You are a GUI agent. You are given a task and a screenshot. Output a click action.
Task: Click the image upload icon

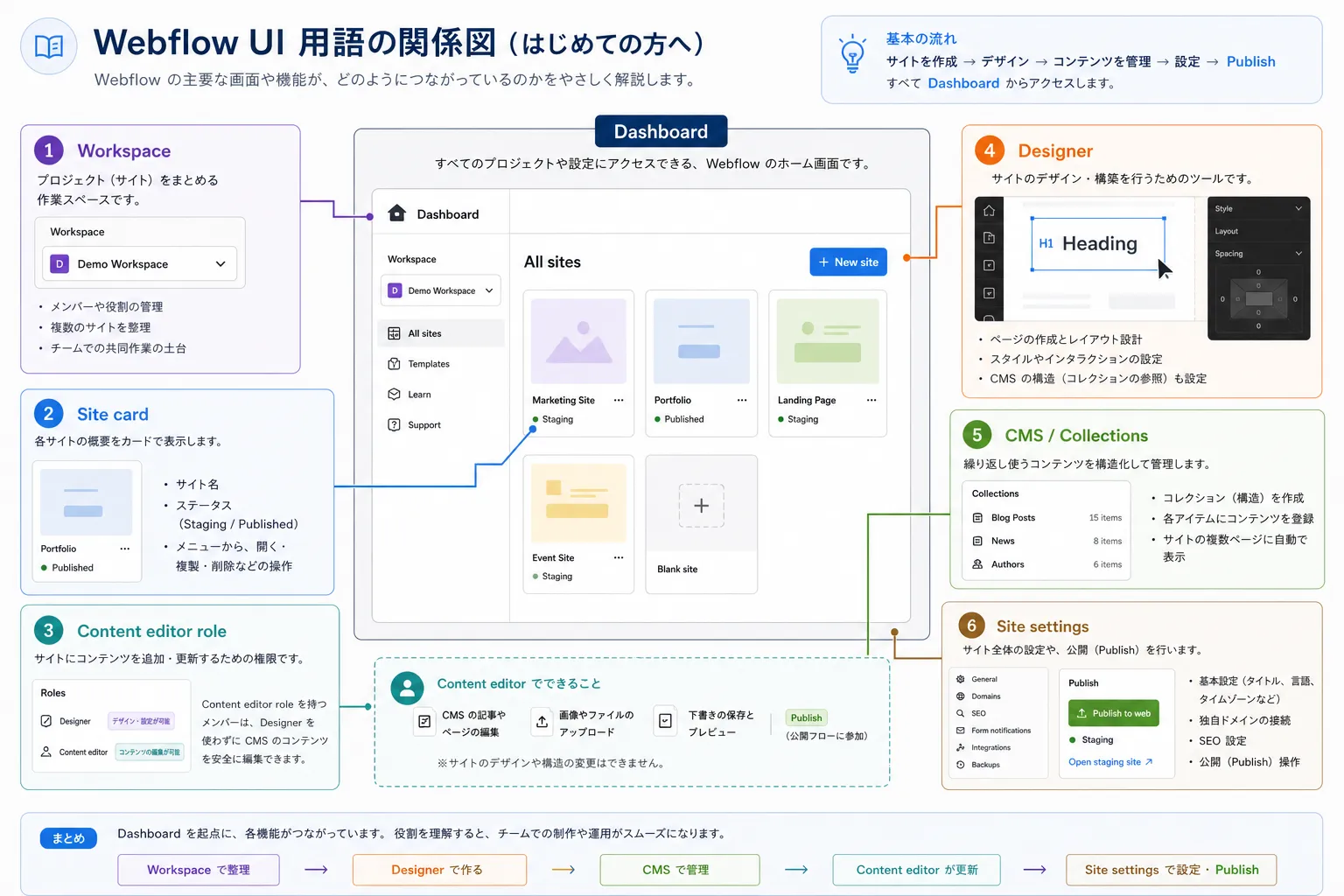click(x=542, y=722)
